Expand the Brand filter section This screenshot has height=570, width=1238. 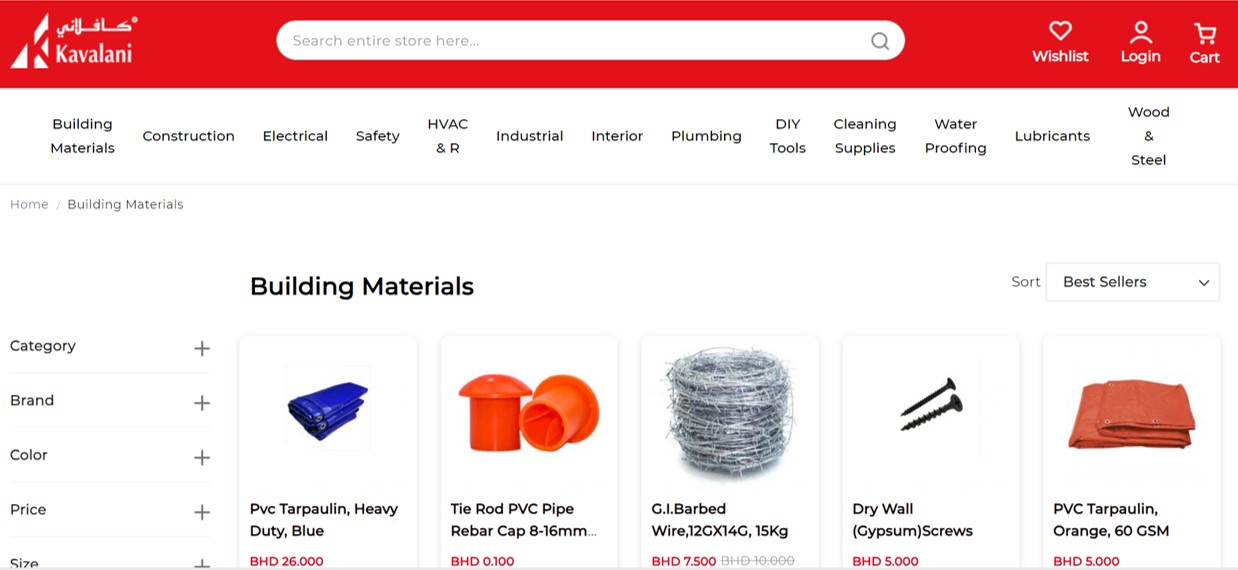click(110, 401)
